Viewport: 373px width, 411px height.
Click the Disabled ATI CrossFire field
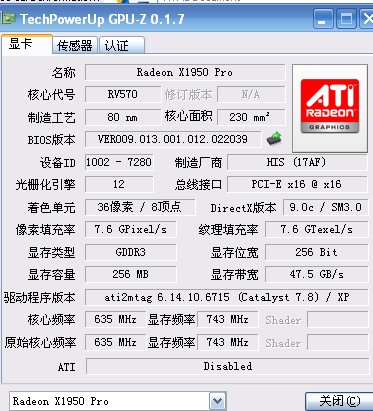[227, 366]
